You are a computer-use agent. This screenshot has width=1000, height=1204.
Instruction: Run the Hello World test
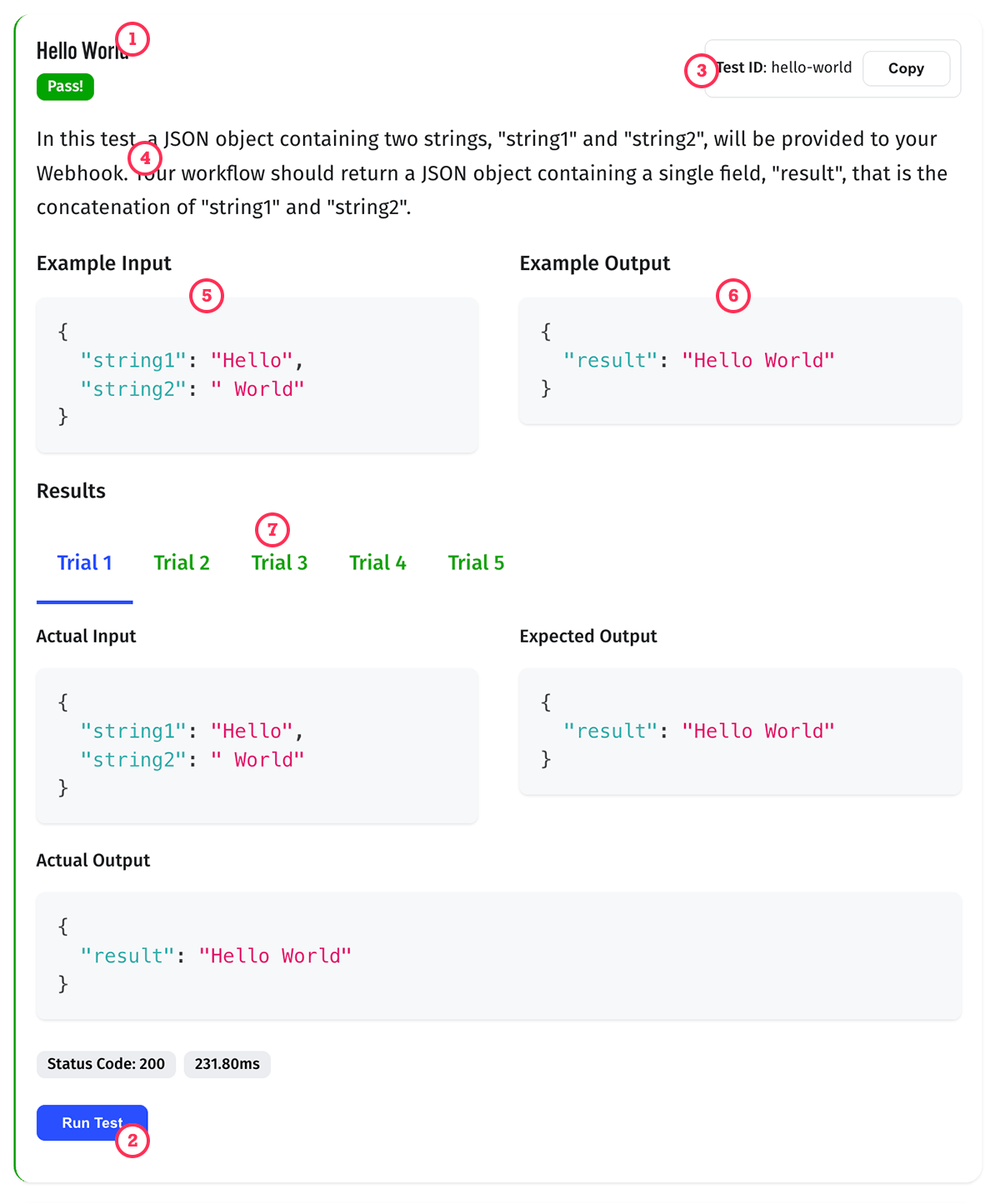(x=92, y=1122)
